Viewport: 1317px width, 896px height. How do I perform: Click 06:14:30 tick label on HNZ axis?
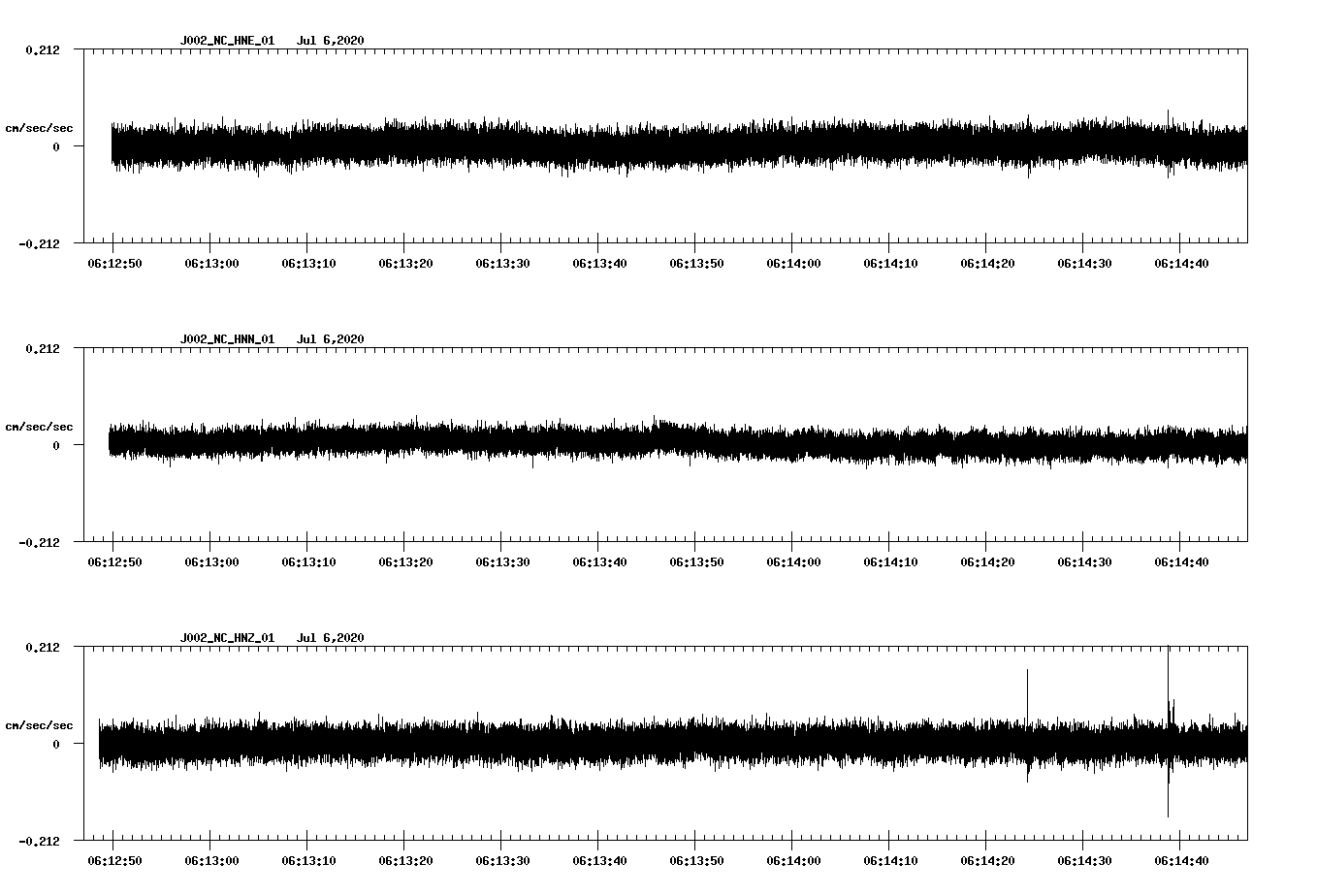(1084, 861)
